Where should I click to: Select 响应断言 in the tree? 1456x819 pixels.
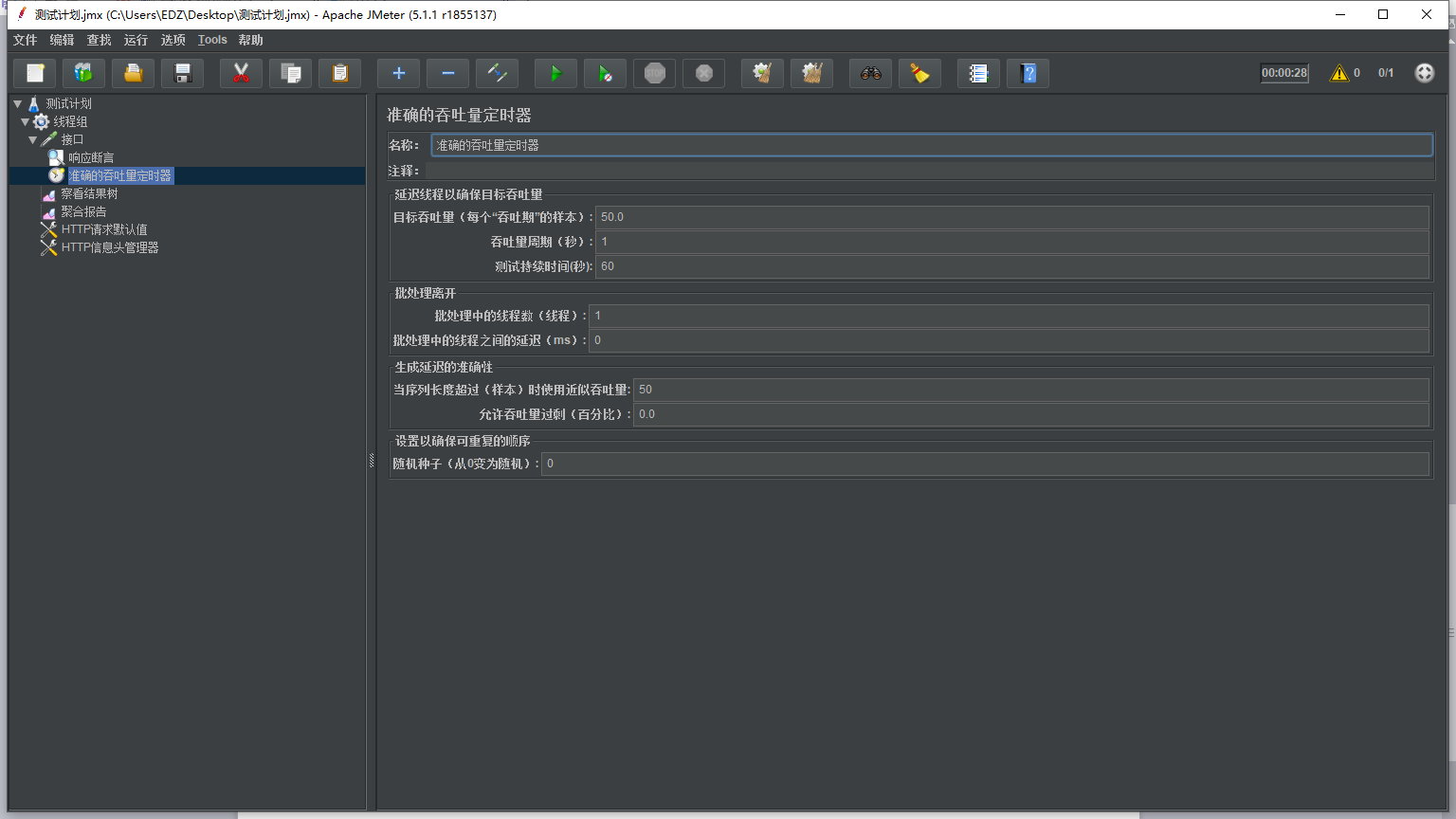tap(91, 157)
